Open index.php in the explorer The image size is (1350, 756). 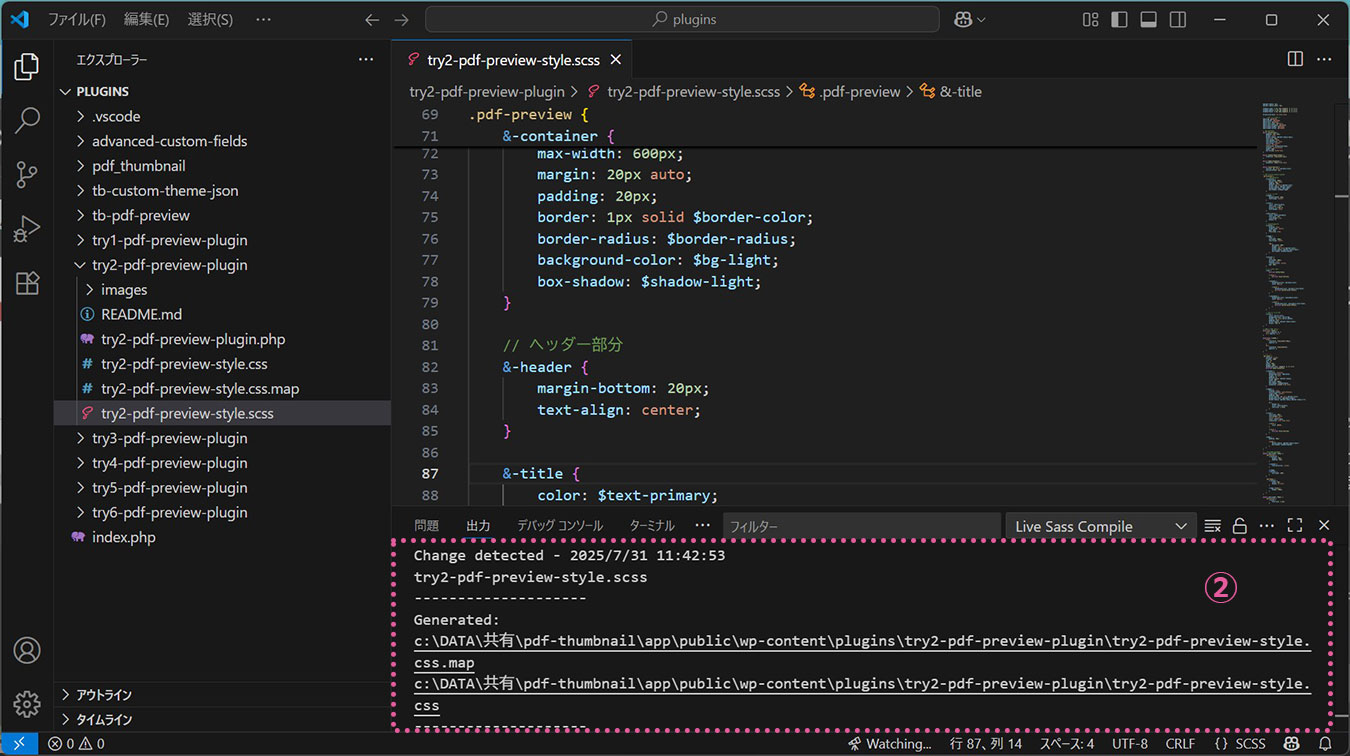coord(222,537)
